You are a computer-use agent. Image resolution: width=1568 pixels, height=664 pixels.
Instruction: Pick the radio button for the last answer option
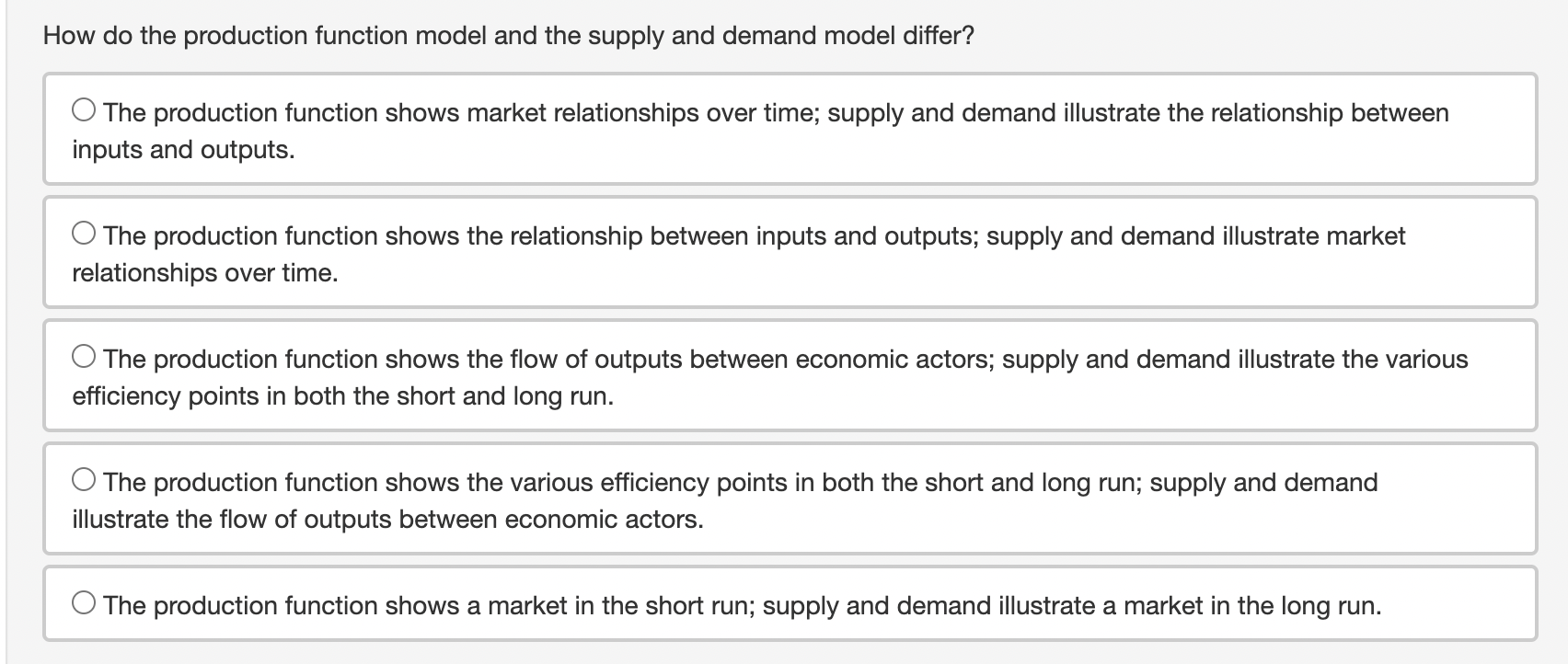pyautogui.click(x=84, y=601)
